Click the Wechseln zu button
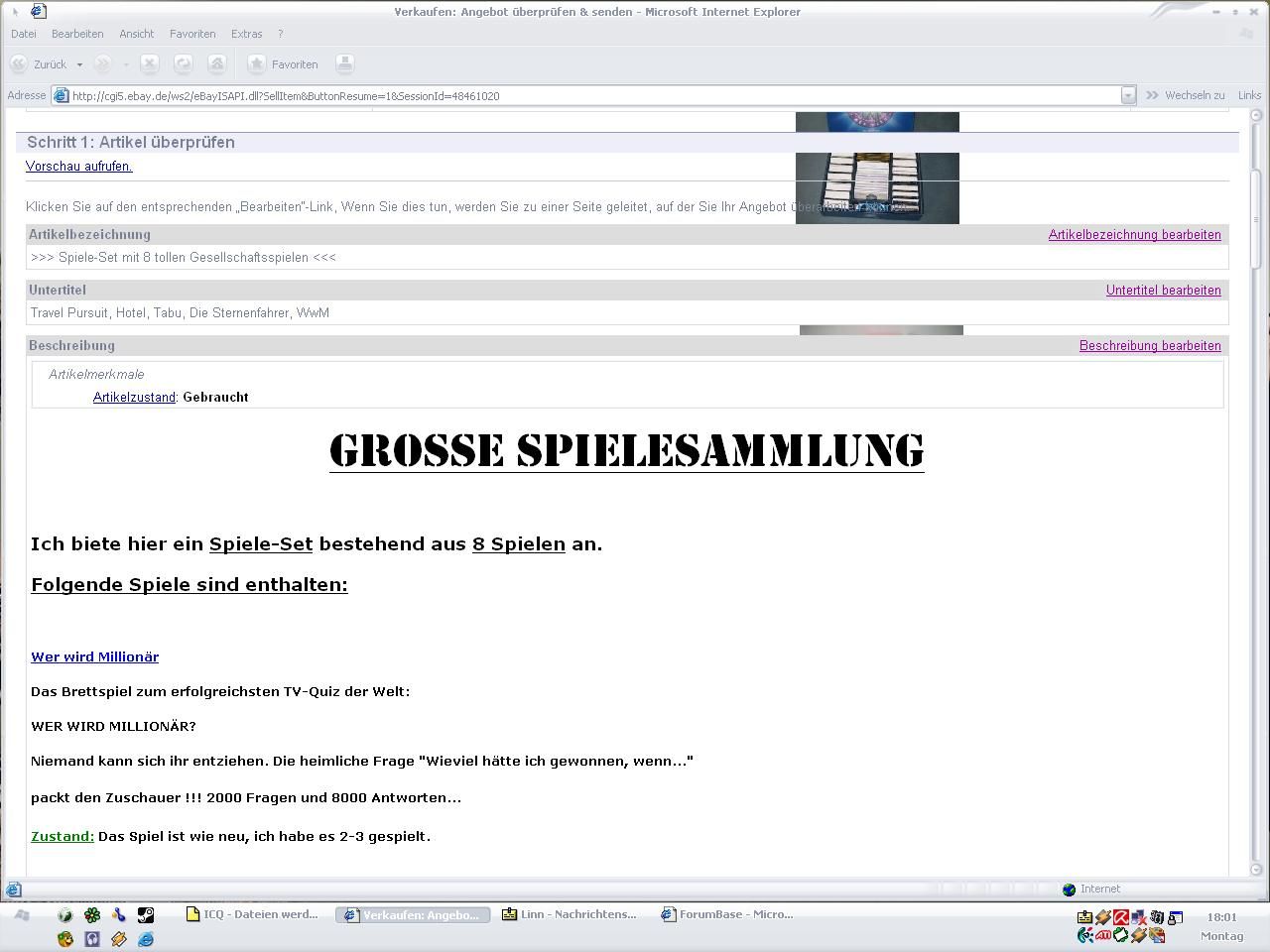Image resolution: width=1270 pixels, height=952 pixels. 1185,95
